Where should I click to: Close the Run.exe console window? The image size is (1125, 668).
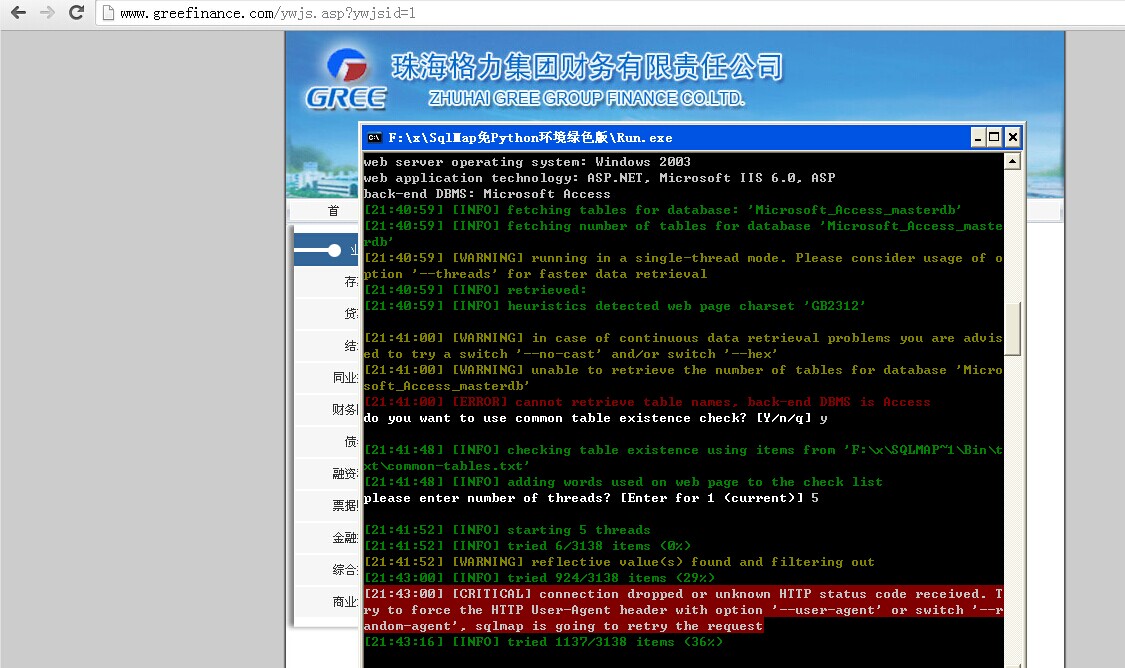(1012, 137)
